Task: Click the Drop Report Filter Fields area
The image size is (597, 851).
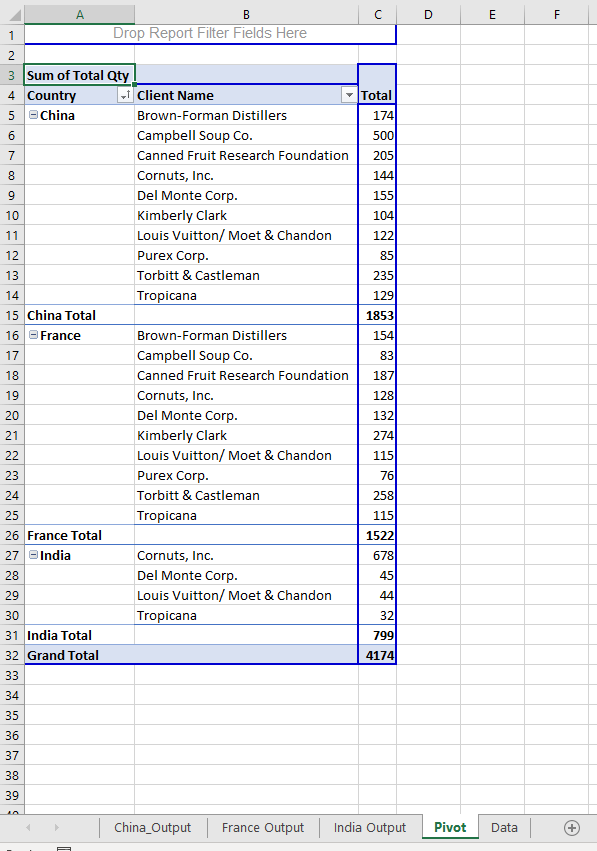Action: pos(210,34)
